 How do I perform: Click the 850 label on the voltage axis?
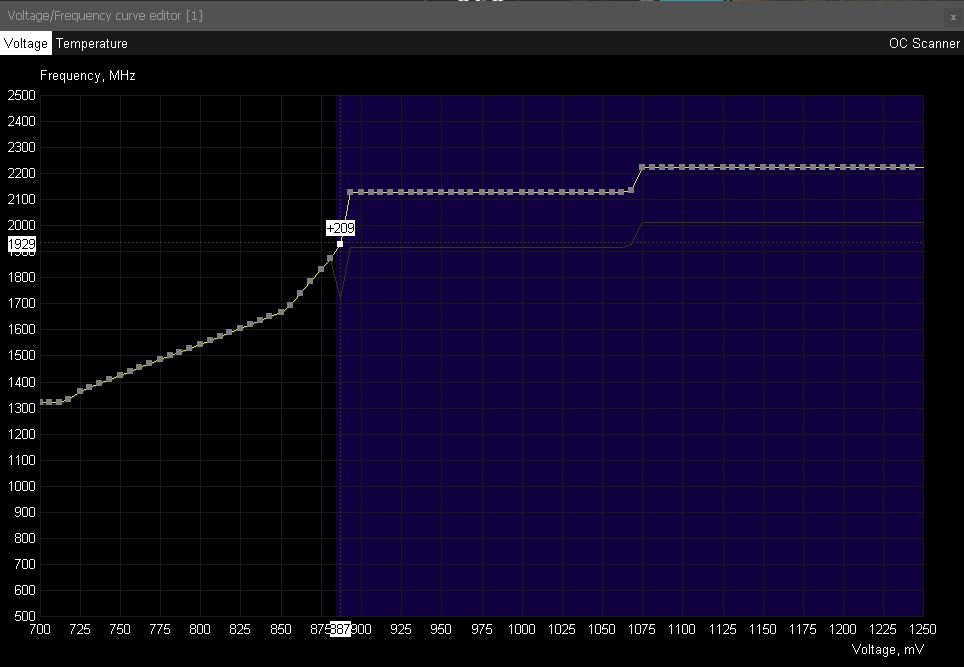[x=281, y=629]
